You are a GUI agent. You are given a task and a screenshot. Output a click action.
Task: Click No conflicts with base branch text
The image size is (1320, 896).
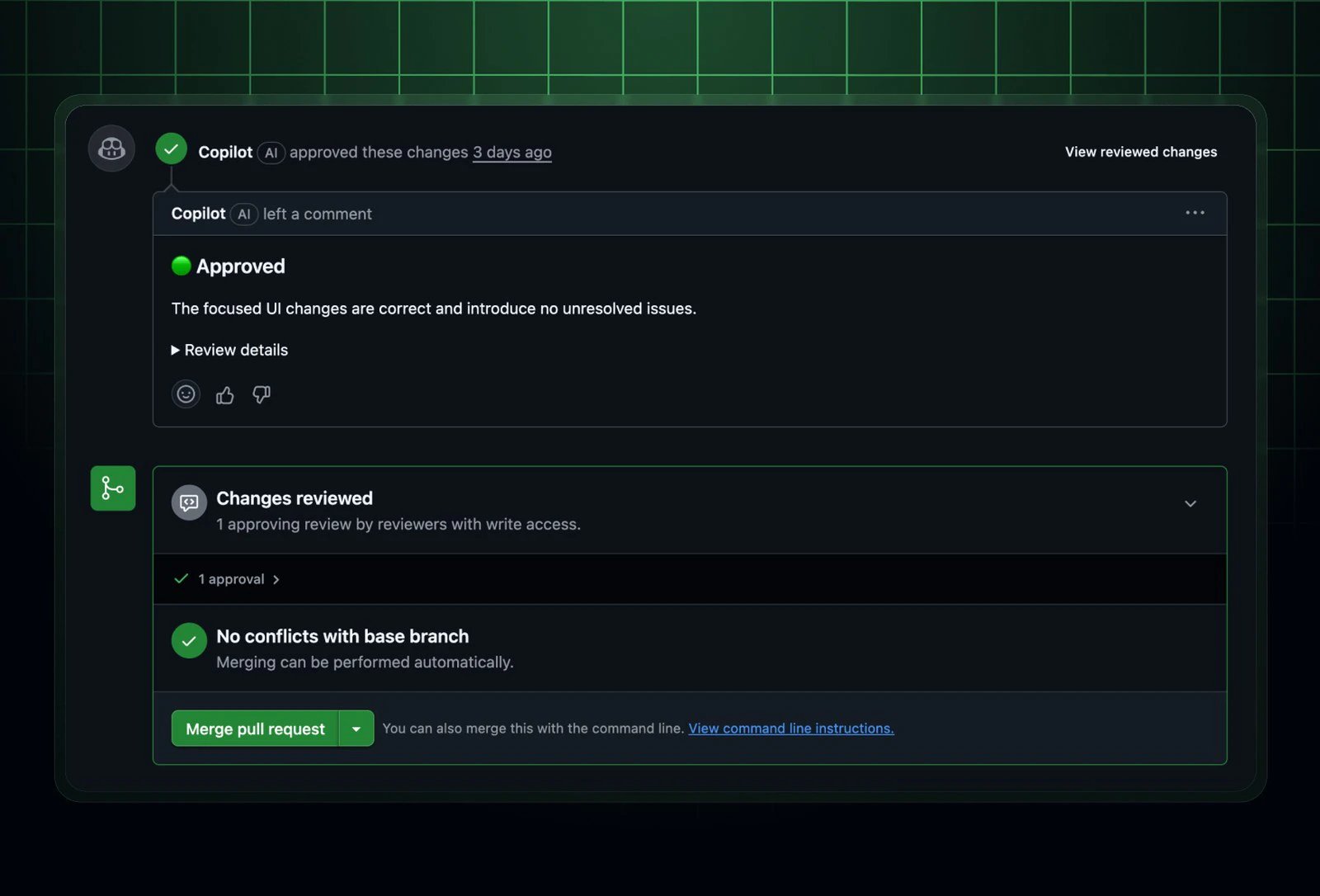point(342,636)
